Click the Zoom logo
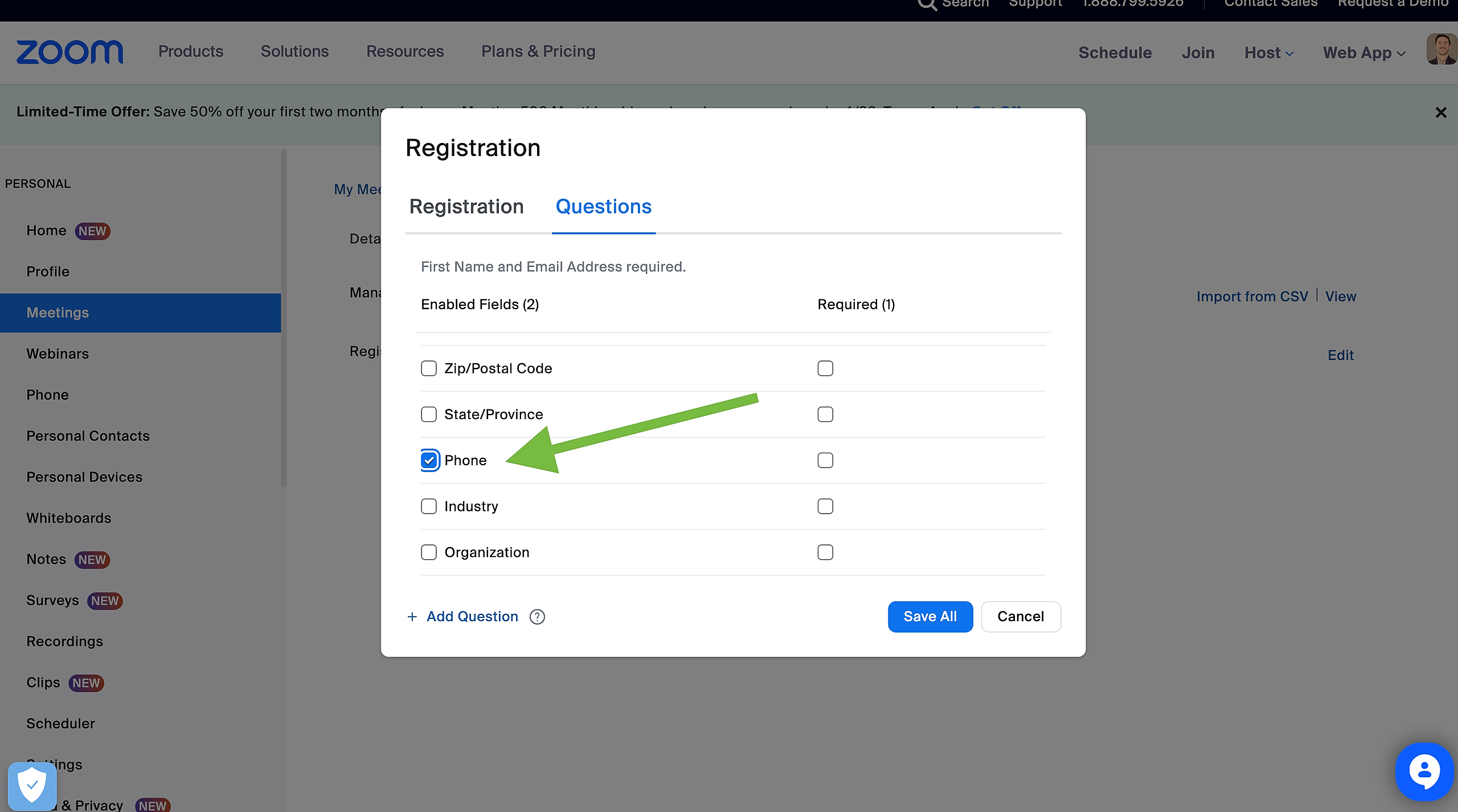 coord(69,52)
